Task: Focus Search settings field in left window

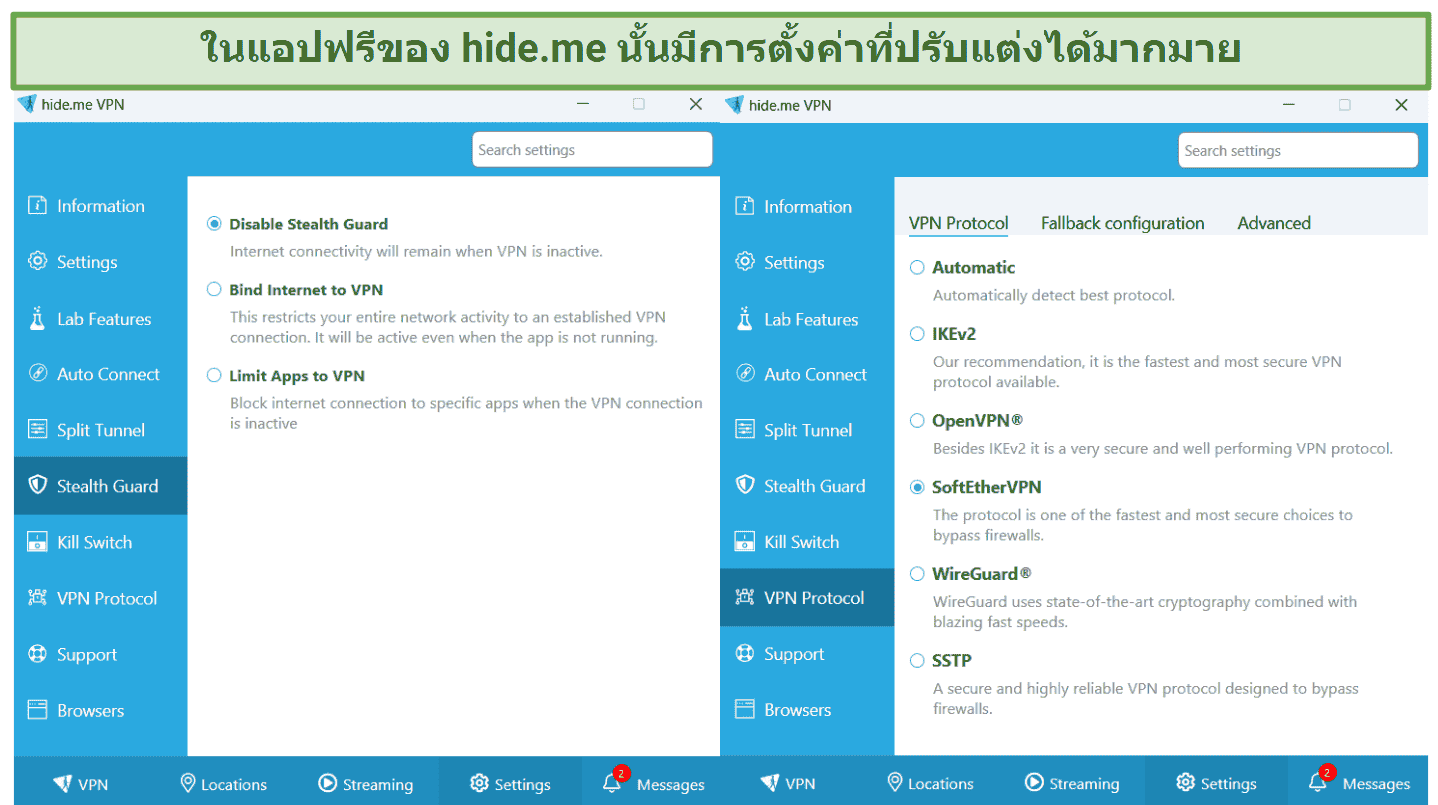Action: click(592, 150)
